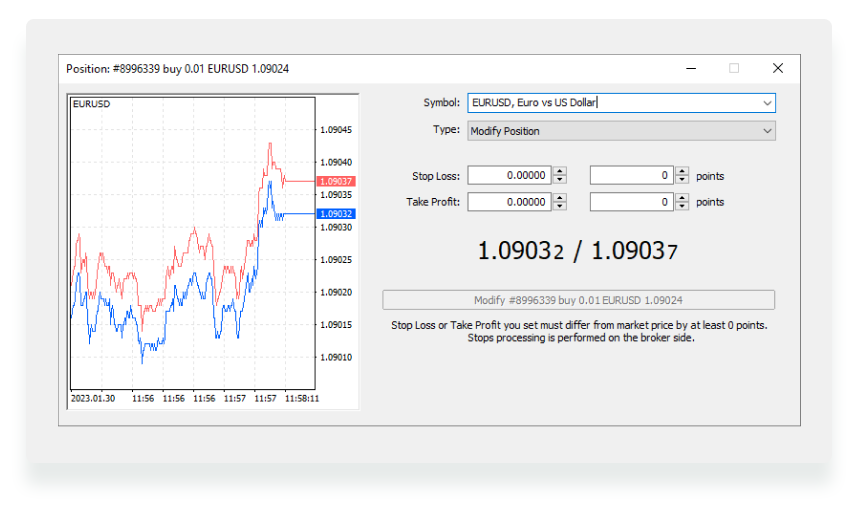The image size is (857, 515).
Task: Click the Stop Loss points field
Action: pos(632,175)
